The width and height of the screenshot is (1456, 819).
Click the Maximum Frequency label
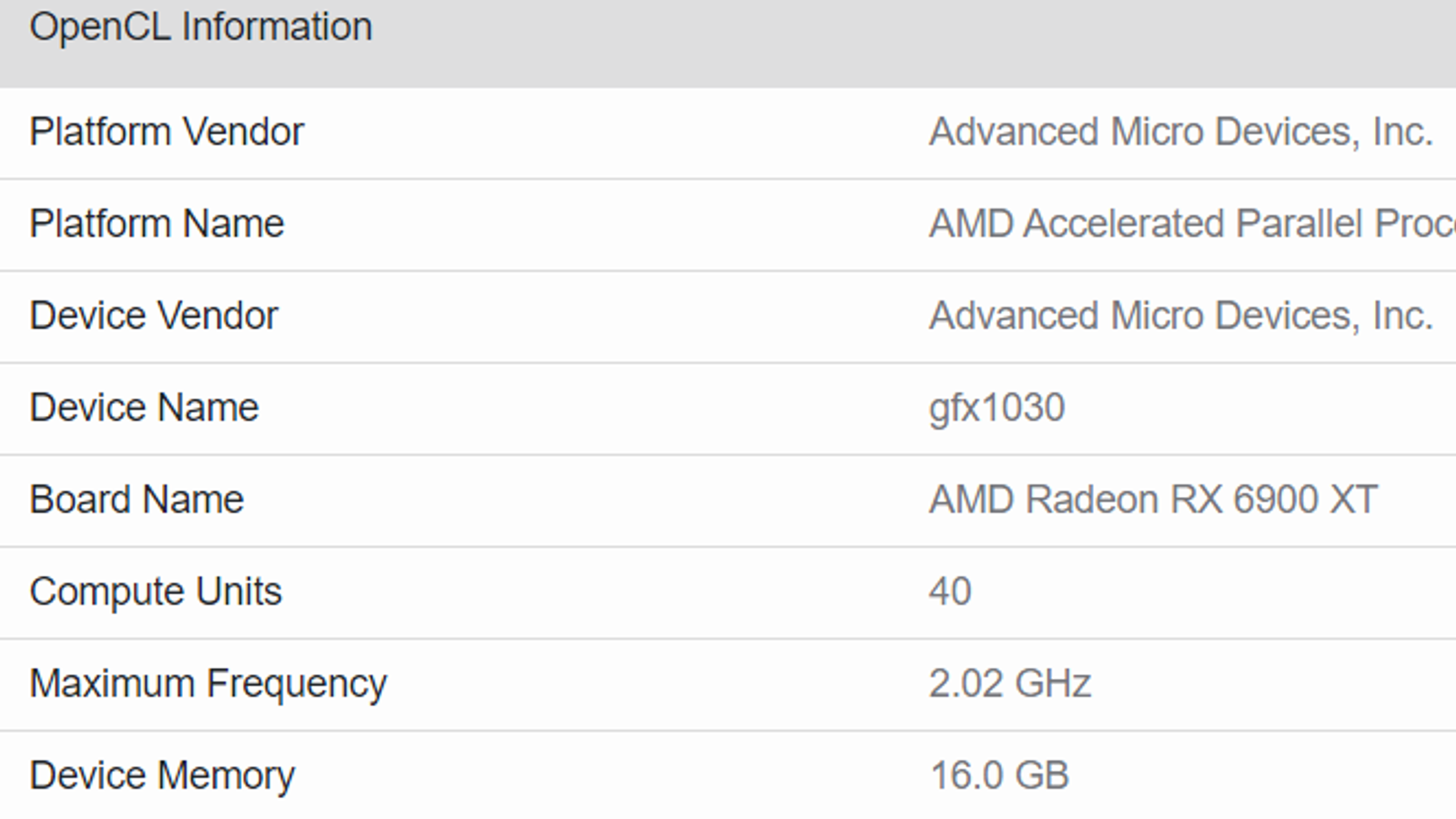(207, 683)
